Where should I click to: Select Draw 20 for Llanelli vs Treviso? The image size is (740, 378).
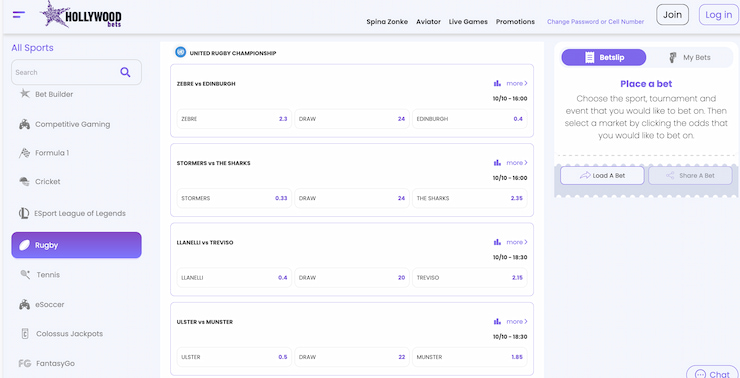click(352, 277)
